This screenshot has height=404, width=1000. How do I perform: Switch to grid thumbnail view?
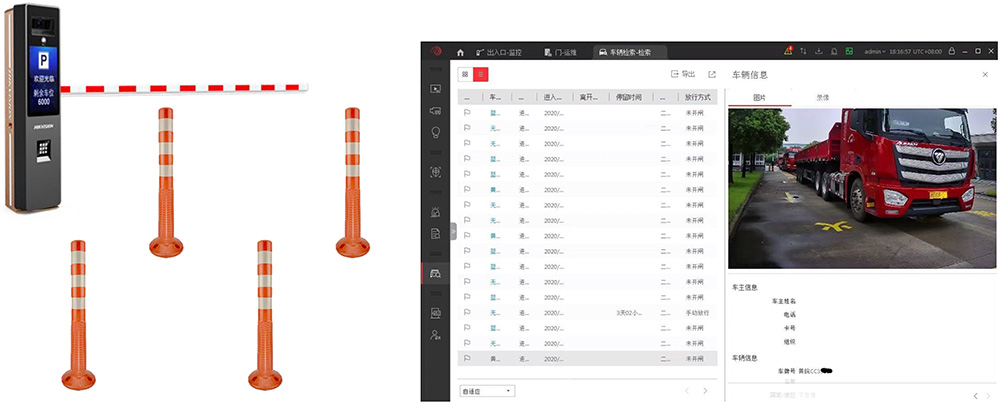pos(465,74)
